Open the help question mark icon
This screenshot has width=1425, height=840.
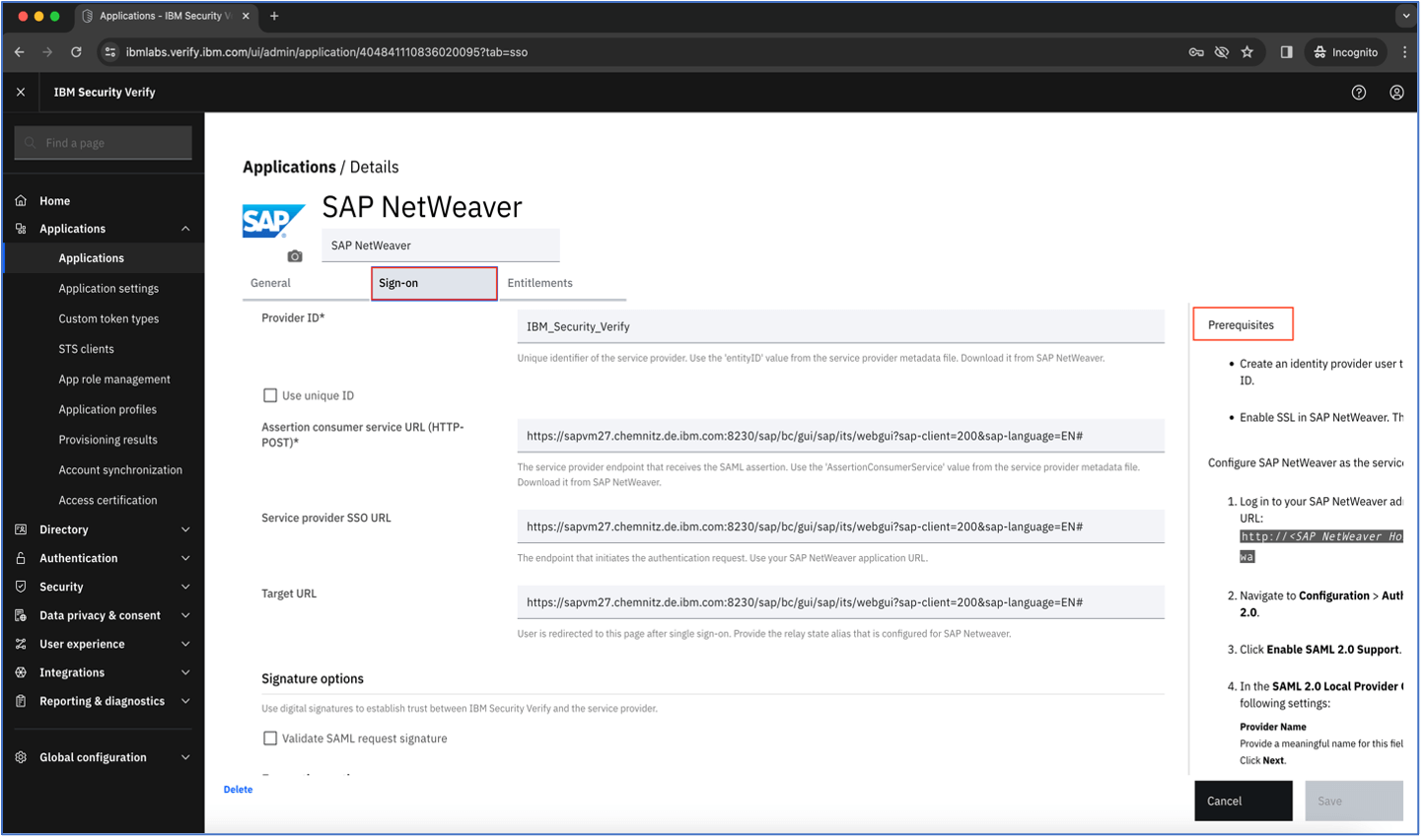coord(1359,93)
